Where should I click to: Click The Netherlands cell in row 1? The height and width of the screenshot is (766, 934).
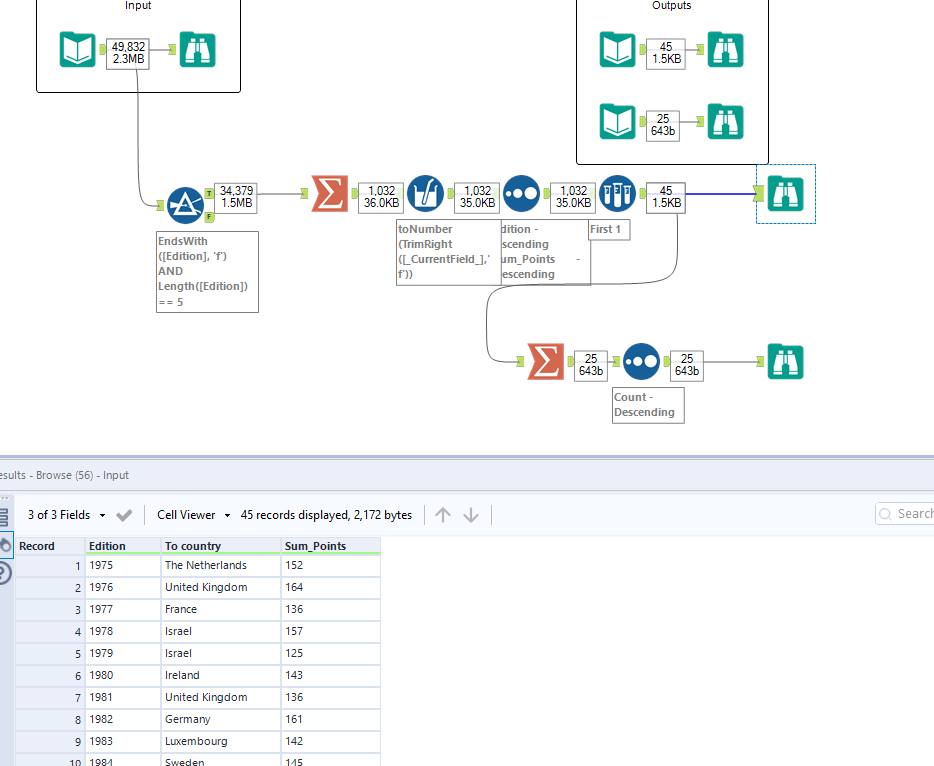220,565
